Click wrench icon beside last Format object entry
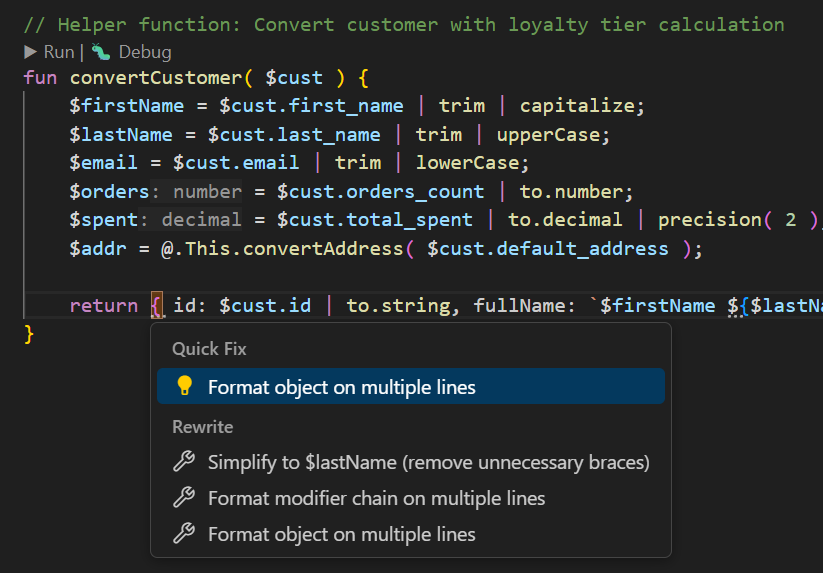Screen dimensions: 823x573 (184, 534)
